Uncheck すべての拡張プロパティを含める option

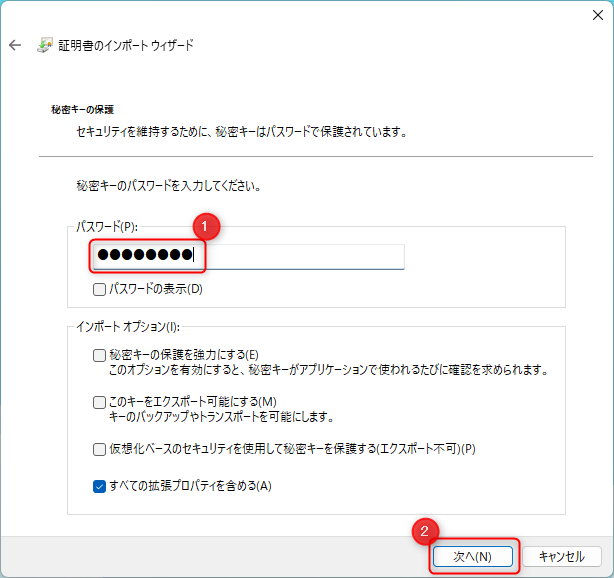[99, 487]
